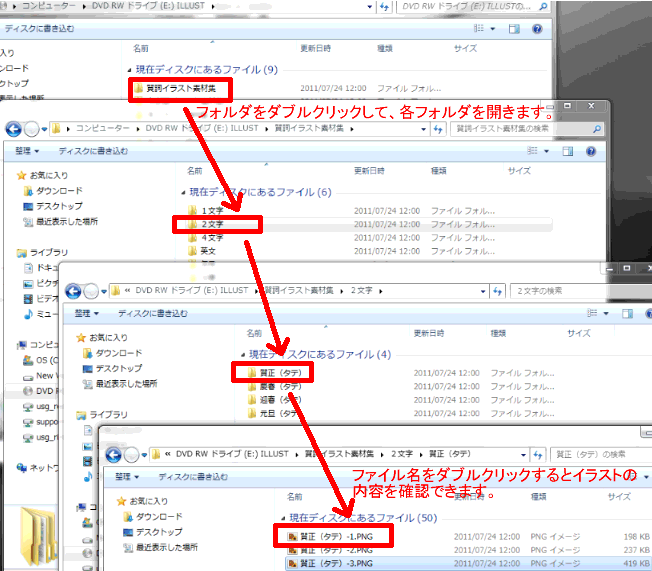The height and width of the screenshot is (571, 652).
Task: Click ディスクに書き込む in the 2文字 window
Action: pos(153,314)
